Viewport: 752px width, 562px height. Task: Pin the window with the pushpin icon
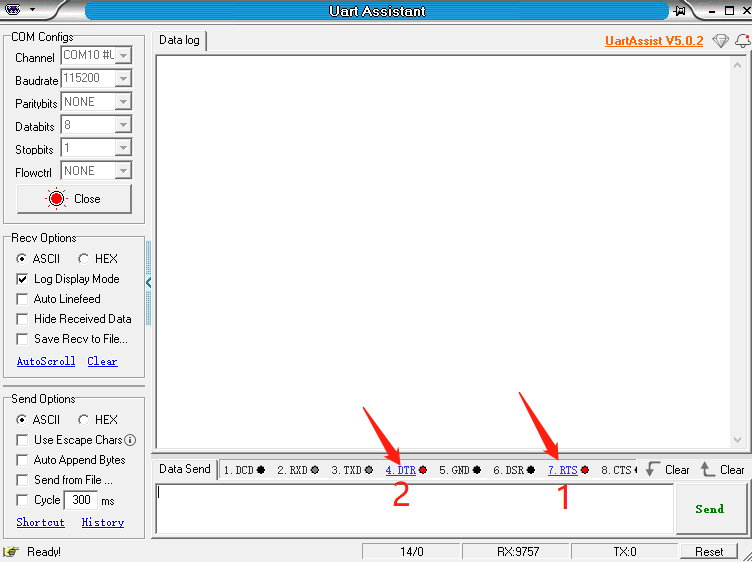679,11
